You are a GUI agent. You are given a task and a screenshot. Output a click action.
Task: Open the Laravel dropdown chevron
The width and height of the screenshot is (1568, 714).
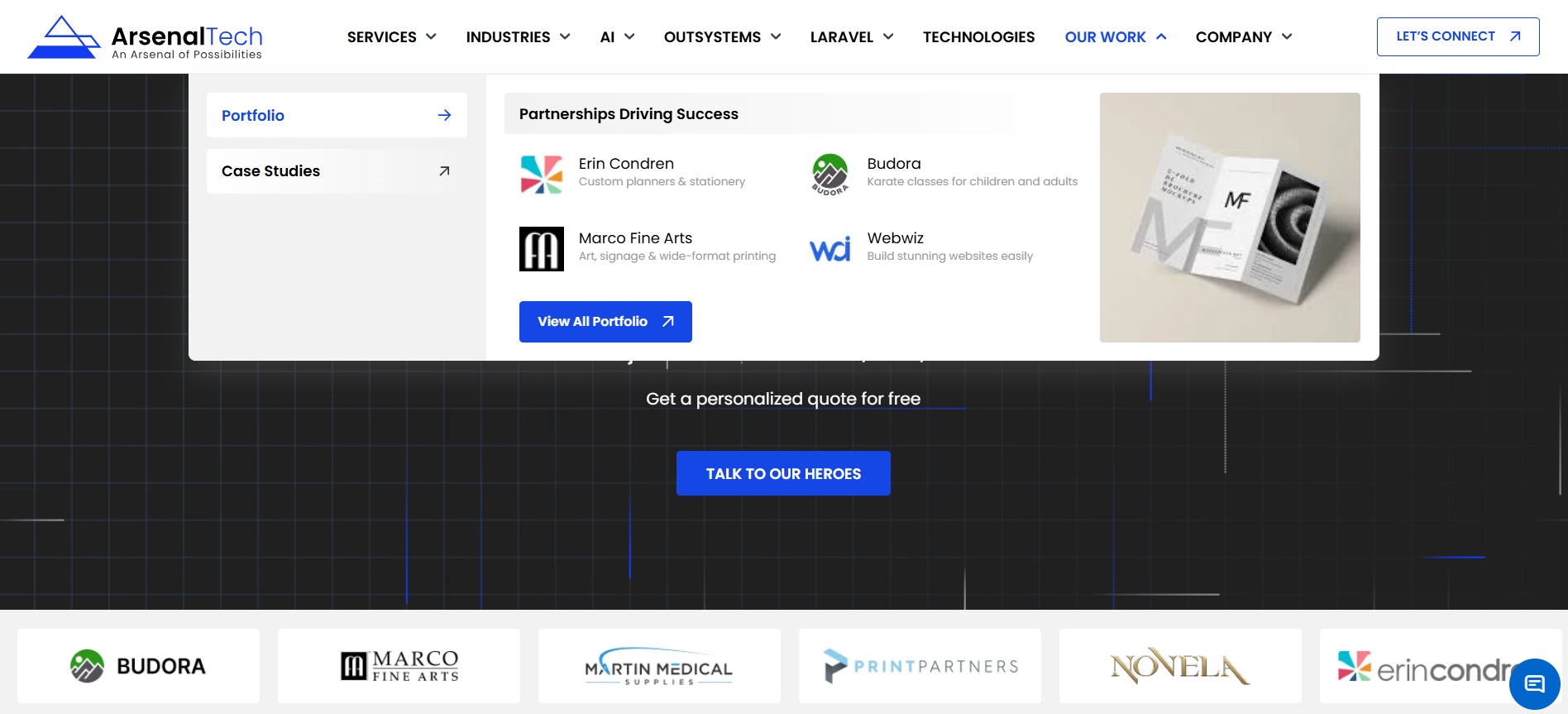(x=888, y=36)
